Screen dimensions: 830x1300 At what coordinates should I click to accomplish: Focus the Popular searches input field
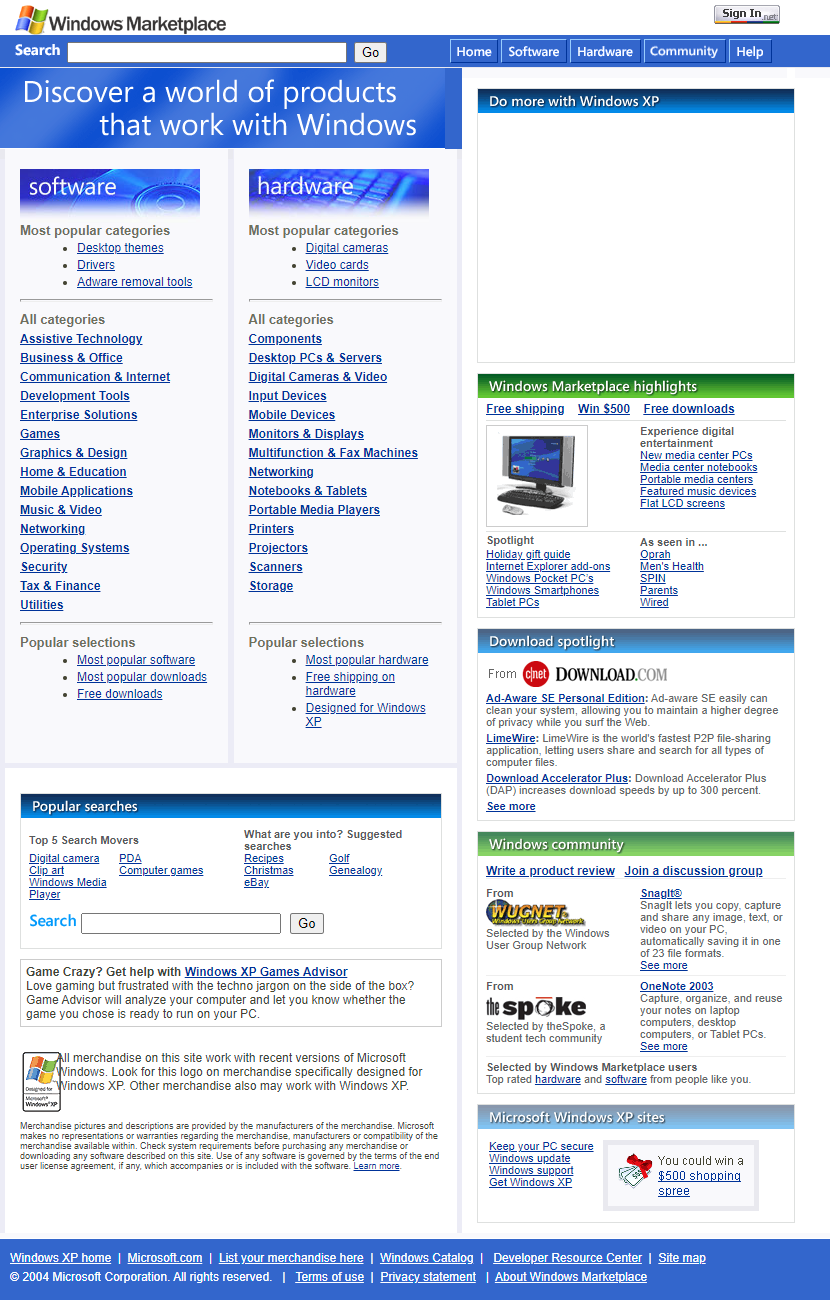(181, 923)
